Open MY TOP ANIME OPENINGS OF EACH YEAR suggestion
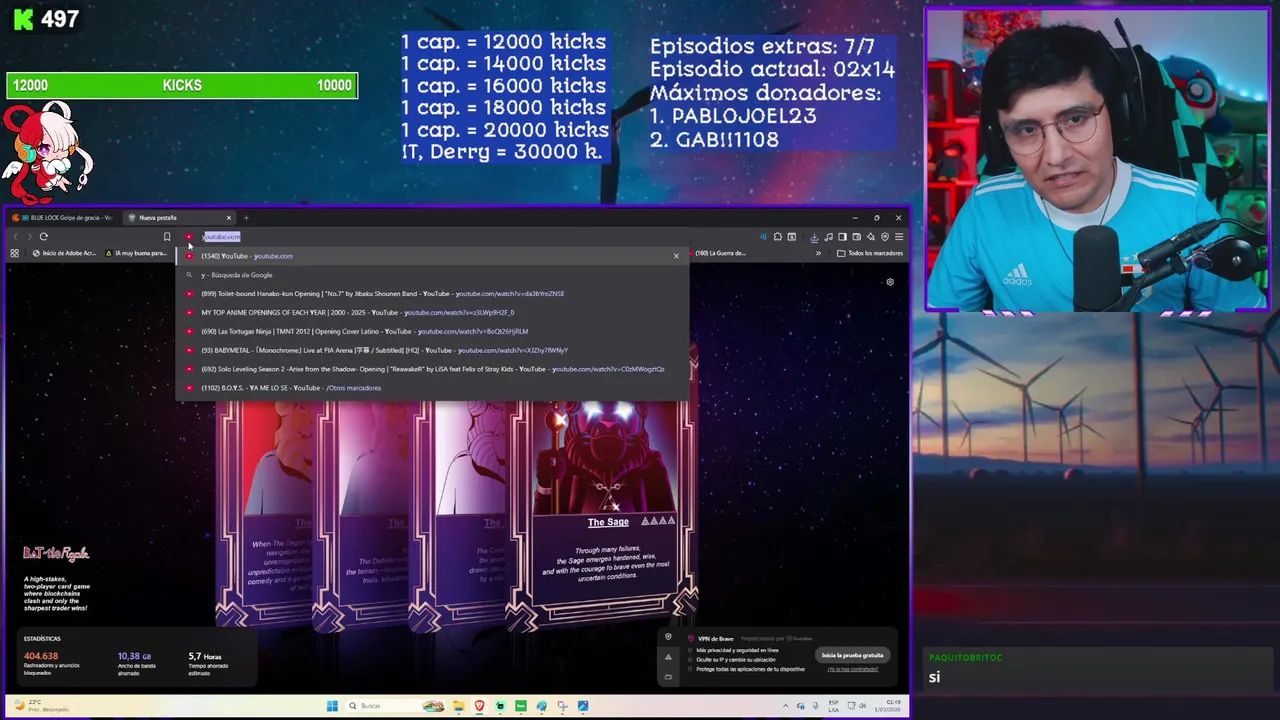Screen dimensions: 1280x720 432,312
